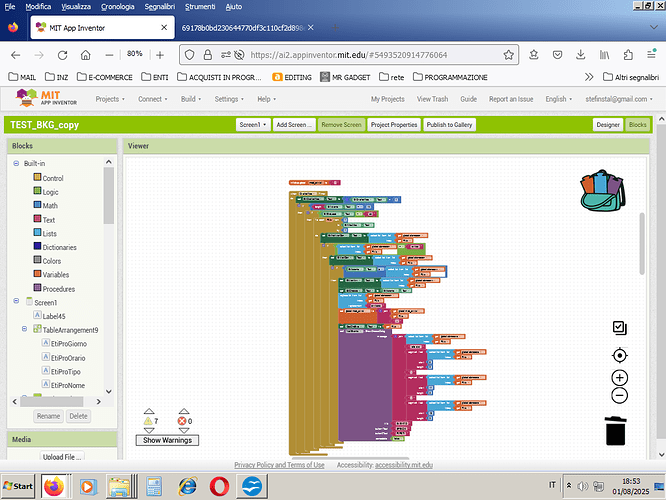
Task: Select the Colors block category
Action: [51, 261]
